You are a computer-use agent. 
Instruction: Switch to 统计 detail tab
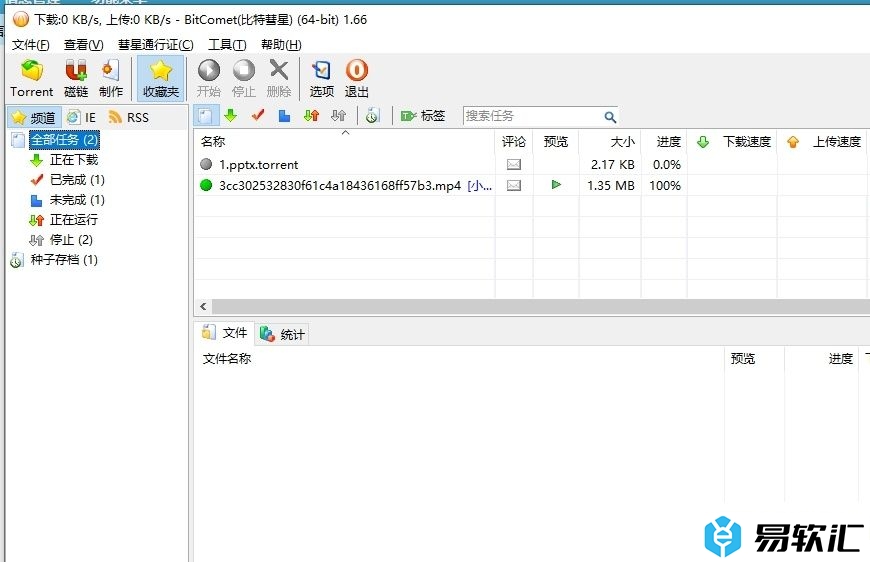[x=282, y=334]
